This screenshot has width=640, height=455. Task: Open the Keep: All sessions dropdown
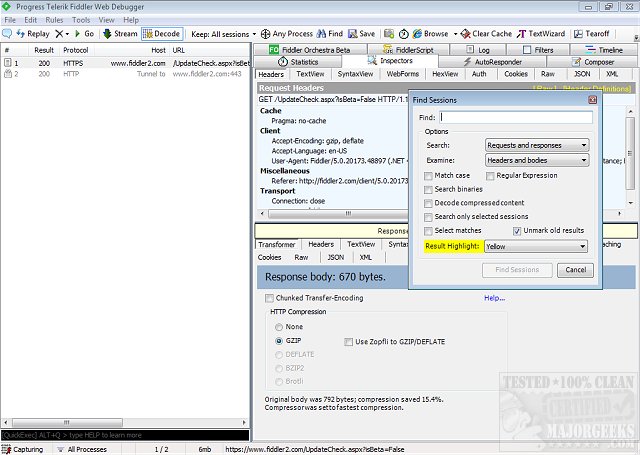pyautogui.click(x=223, y=34)
